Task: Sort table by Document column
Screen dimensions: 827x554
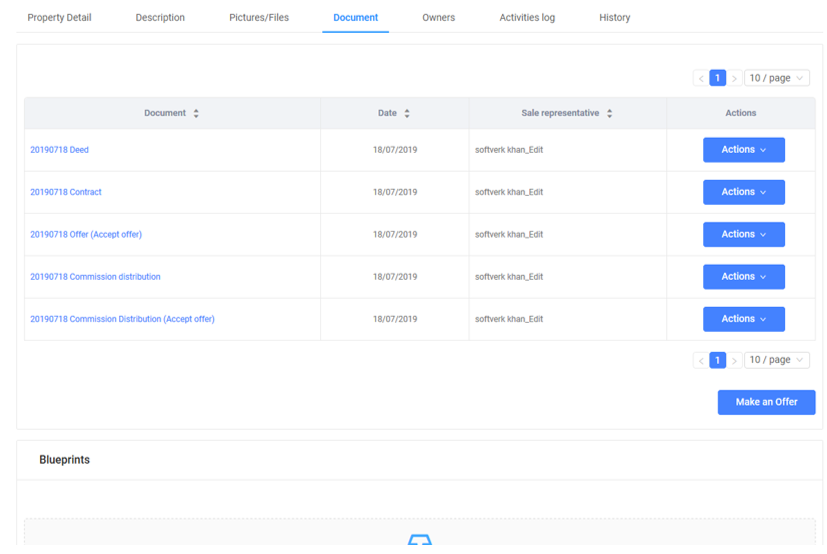Action: click(x=196, y=114)
